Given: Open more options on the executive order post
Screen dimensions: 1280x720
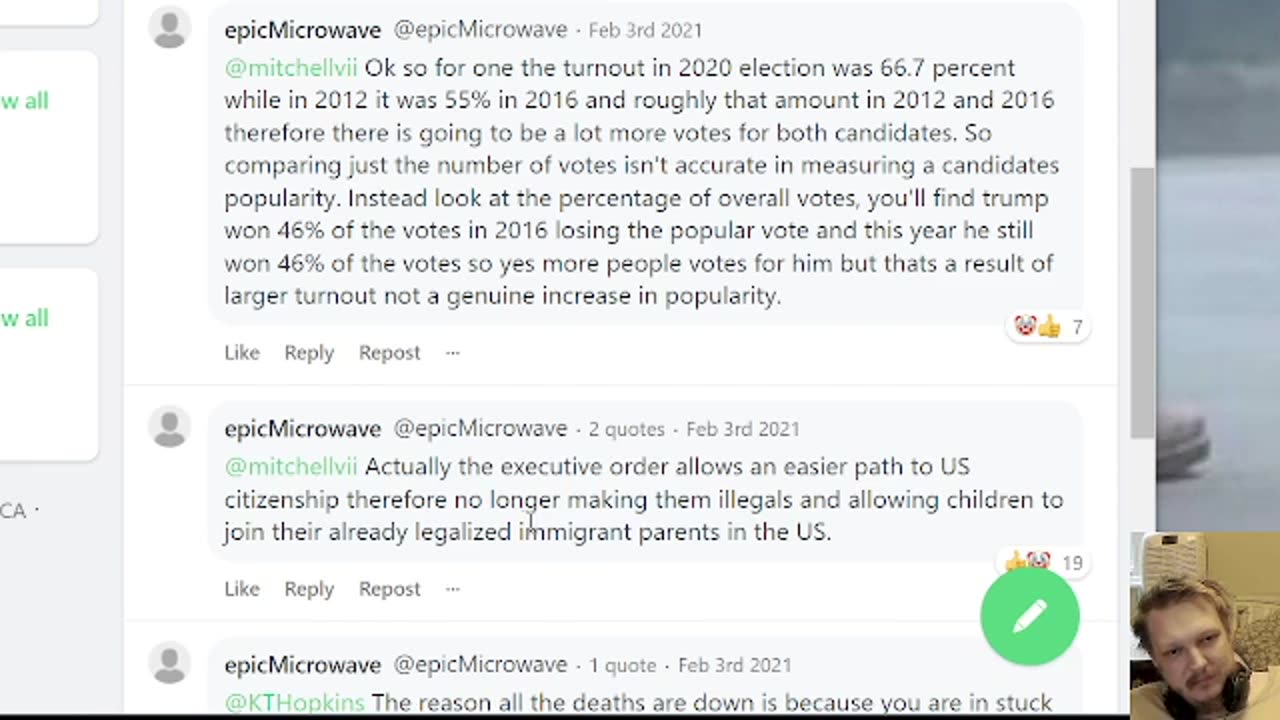Looking at the screenshot, I should pyautogui.click(x=453, y=589).
